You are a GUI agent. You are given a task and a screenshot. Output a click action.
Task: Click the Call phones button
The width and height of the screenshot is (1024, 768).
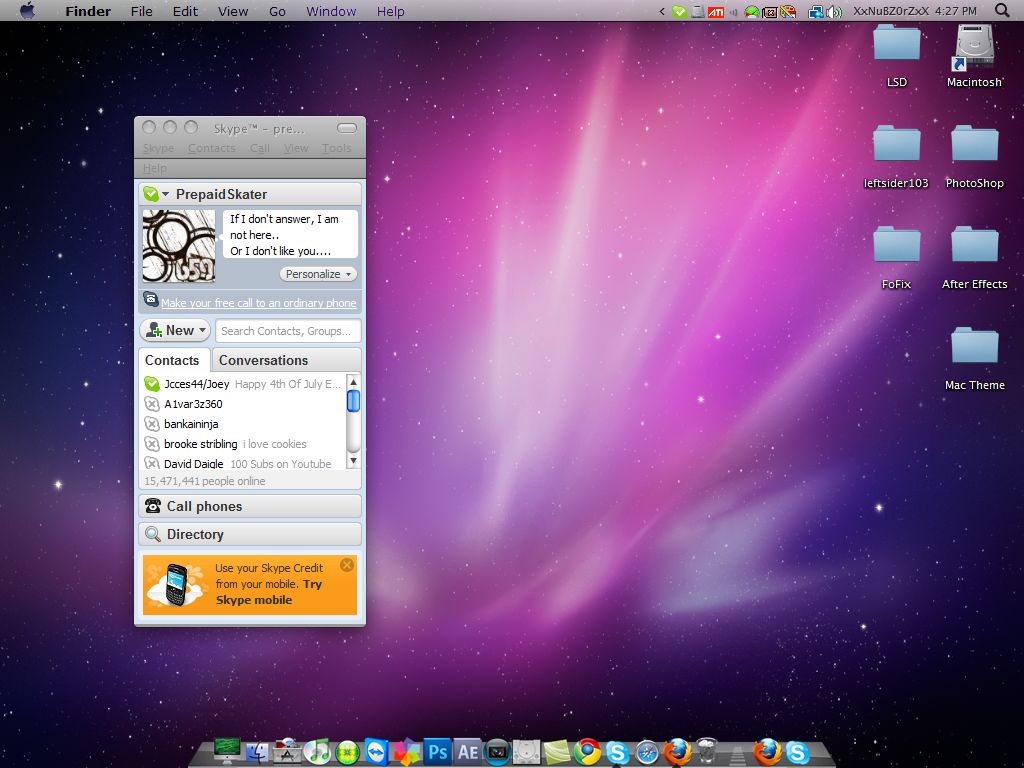click(250, 506)
